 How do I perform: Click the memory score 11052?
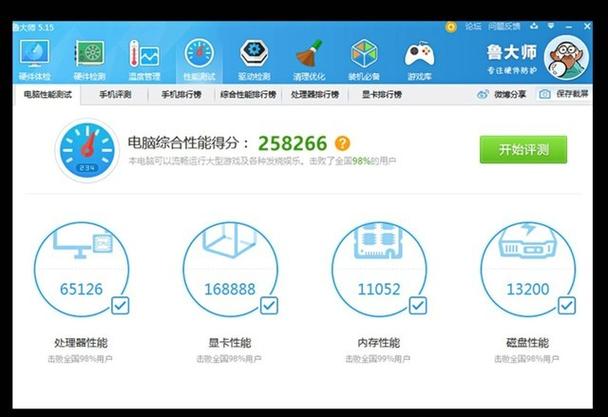378,289
